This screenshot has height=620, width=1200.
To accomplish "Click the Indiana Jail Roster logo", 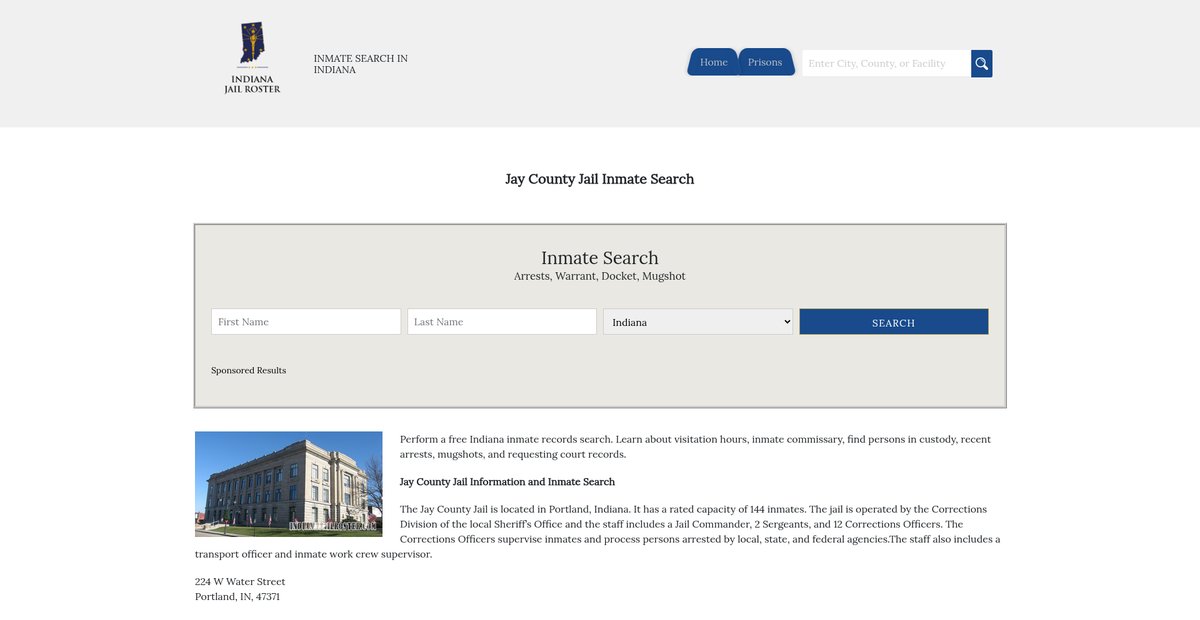I will (x=252, y=59).
